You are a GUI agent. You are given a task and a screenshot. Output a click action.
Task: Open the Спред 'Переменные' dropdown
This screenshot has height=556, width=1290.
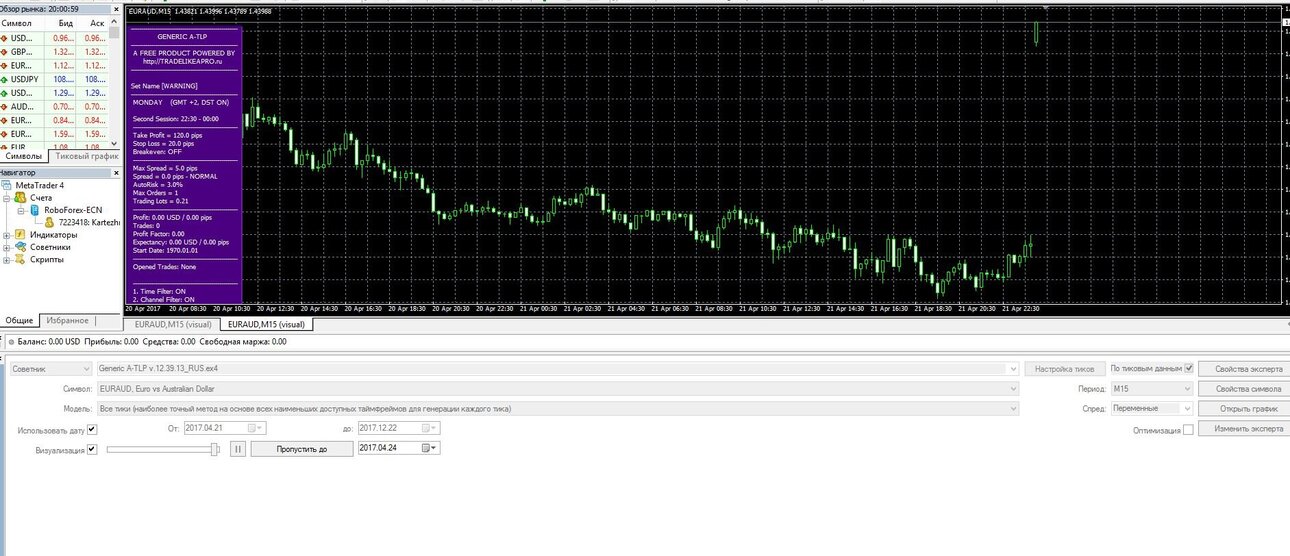tap(1151, 408)
